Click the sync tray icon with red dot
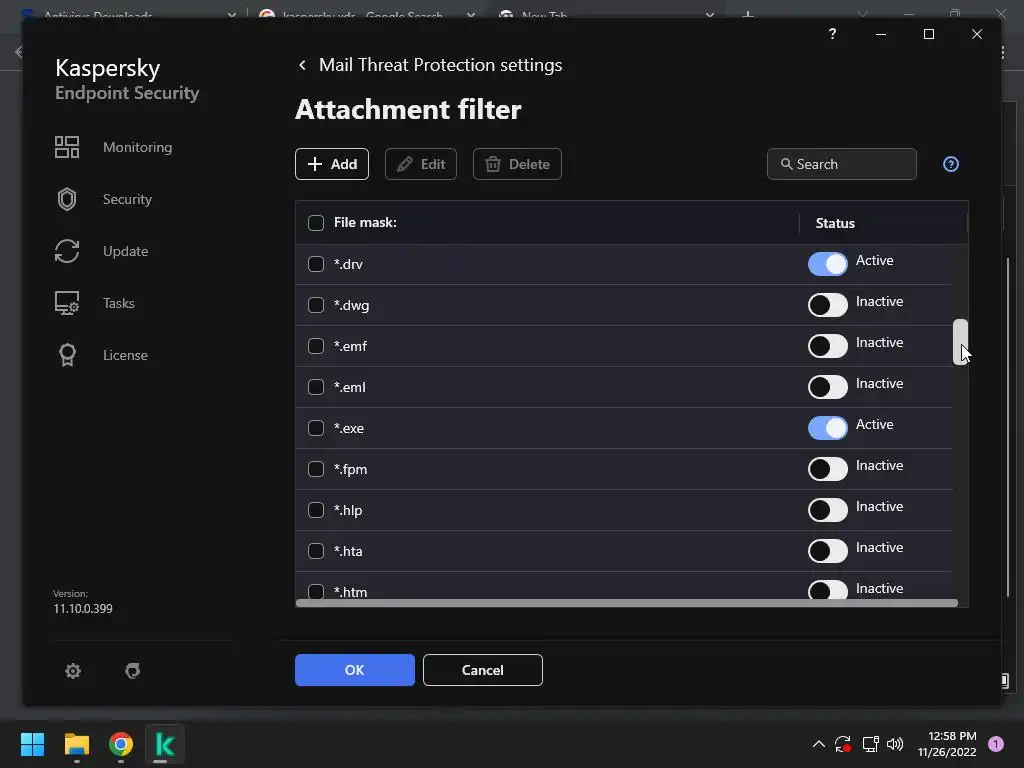Screen dimensions: 1024x768 843,744
